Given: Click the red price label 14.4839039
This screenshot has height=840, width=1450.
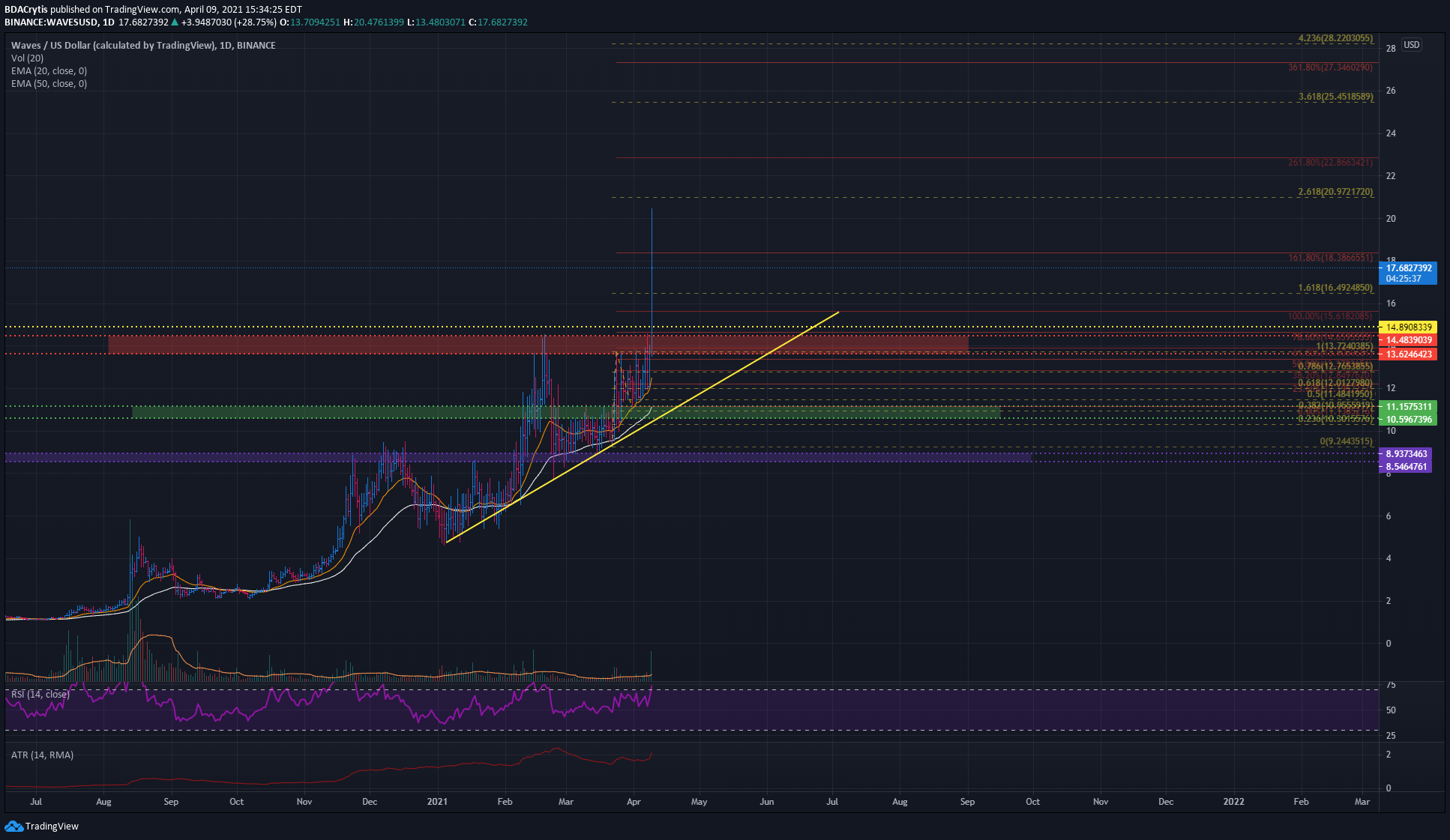Looking at the screenshot, I should [1408, 339].
